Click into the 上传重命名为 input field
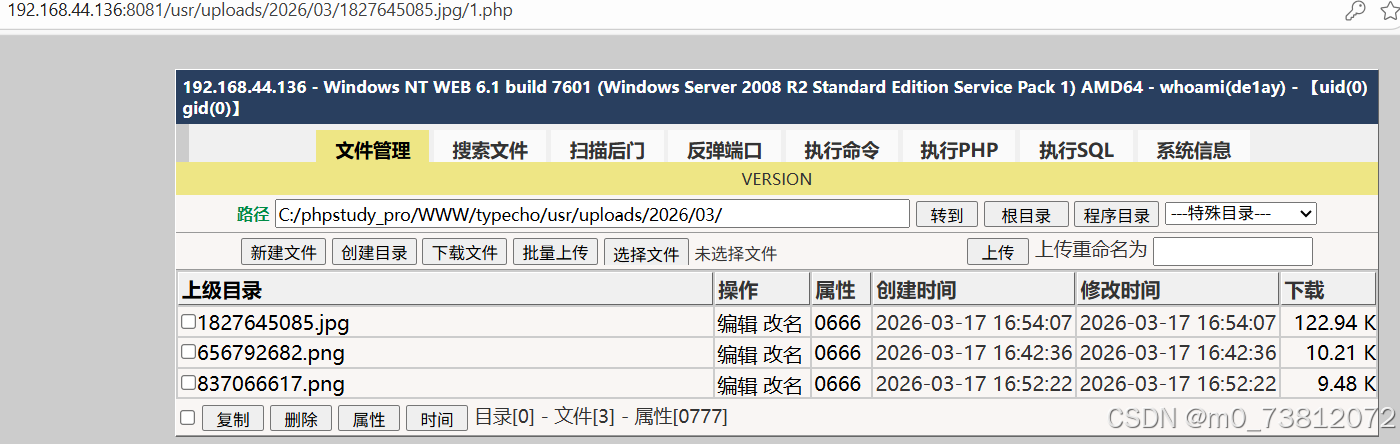 [x=1233, y=251]
